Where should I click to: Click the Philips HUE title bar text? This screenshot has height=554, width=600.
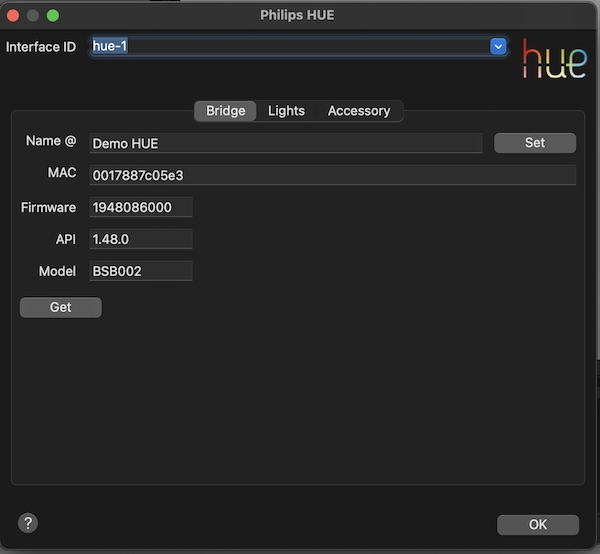point(299,16)
